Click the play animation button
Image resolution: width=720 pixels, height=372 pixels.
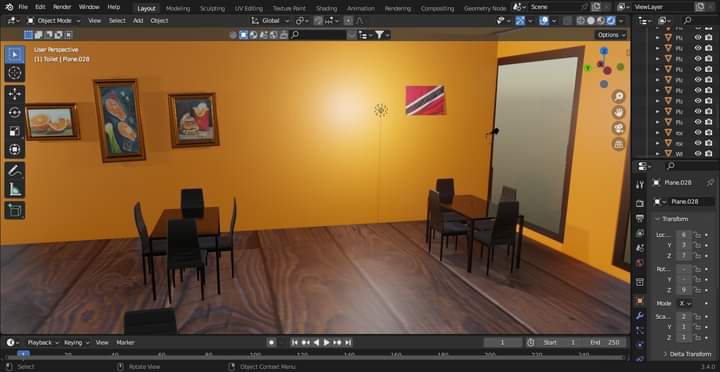click(326, 343)
